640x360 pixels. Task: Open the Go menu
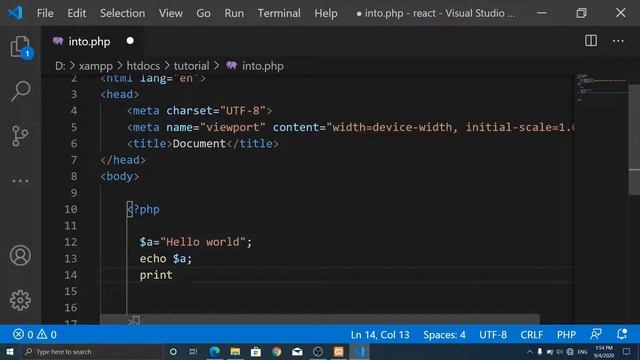coord(203,13)
